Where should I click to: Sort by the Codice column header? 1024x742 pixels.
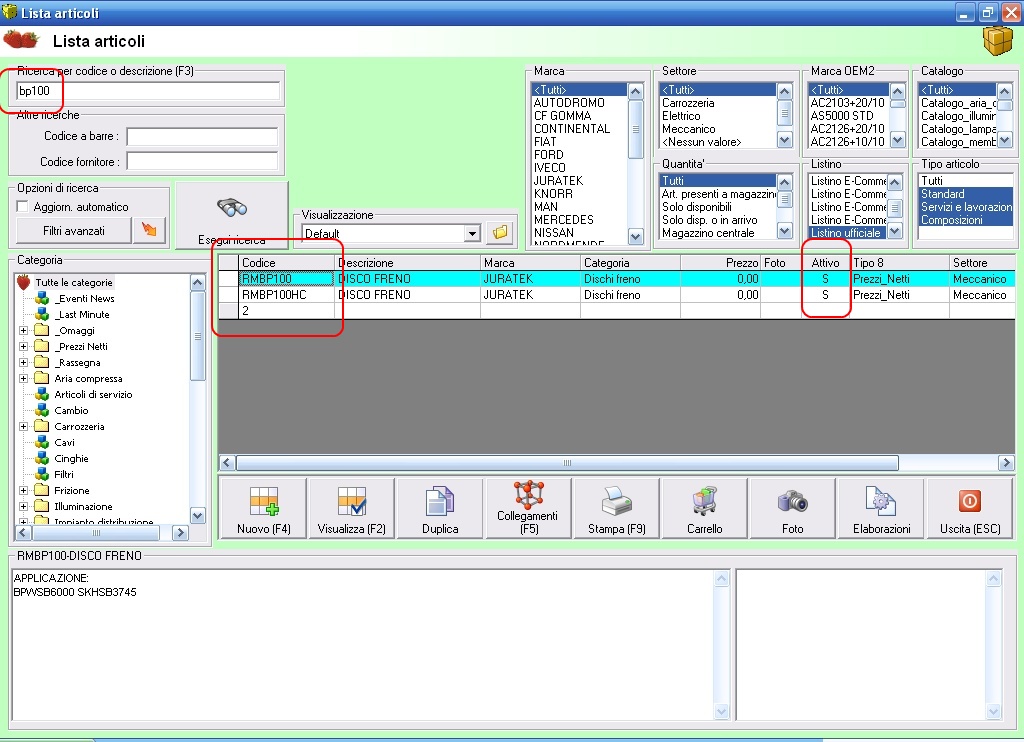(287, 263)
